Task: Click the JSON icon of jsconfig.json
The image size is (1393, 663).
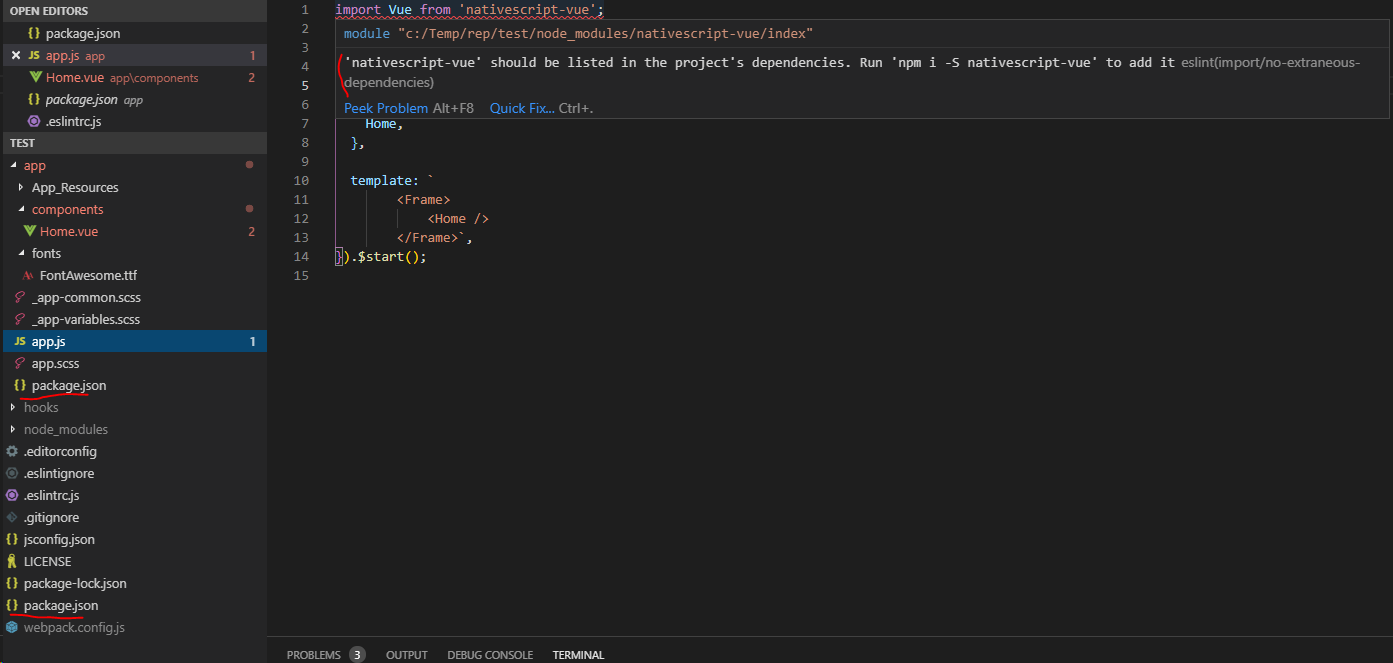Action: (x=12, y=540)
